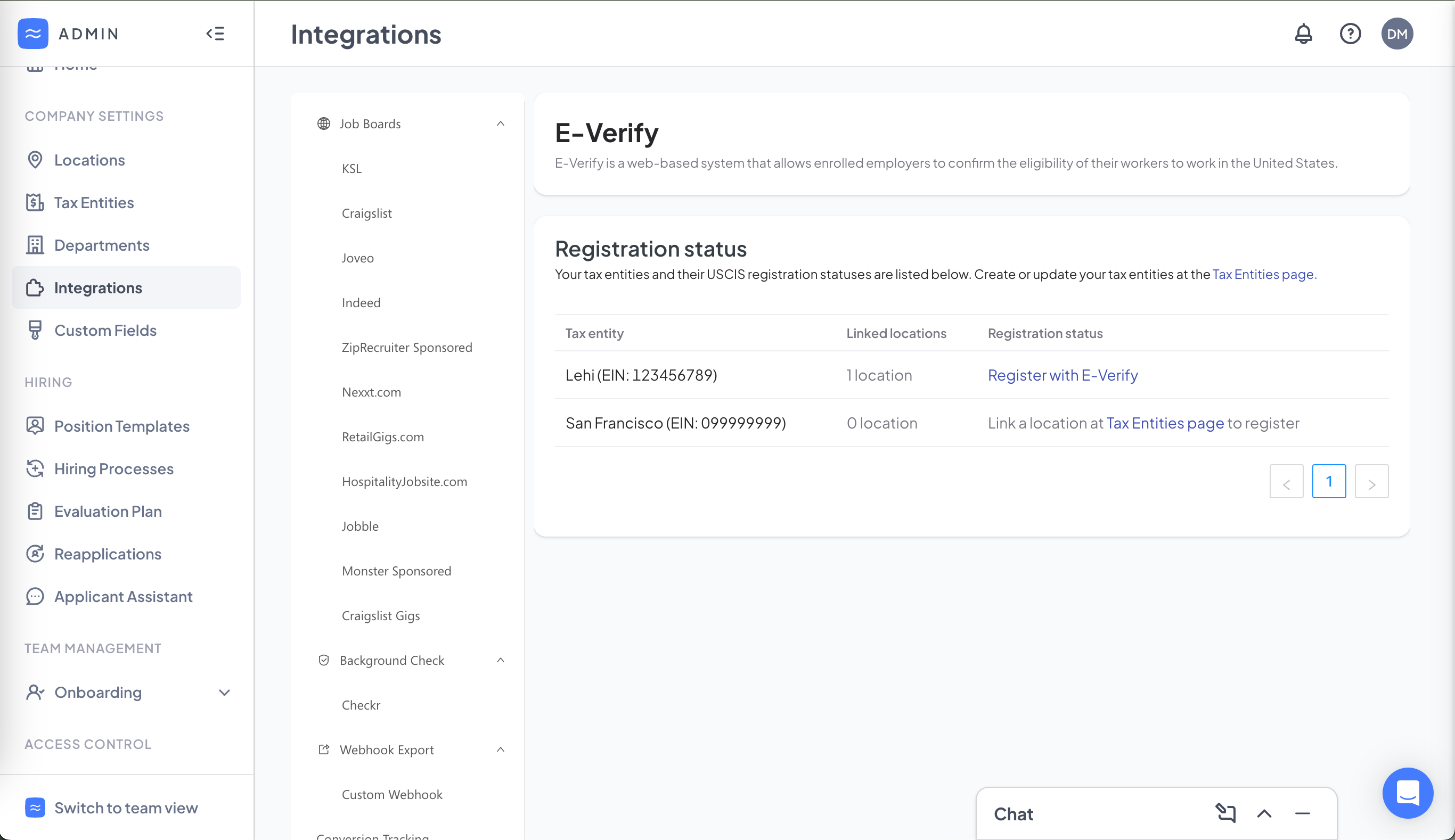Collapse the Job Boards section chevron
This screenshot has width=1455, height=840.
(x=500, y=123)
